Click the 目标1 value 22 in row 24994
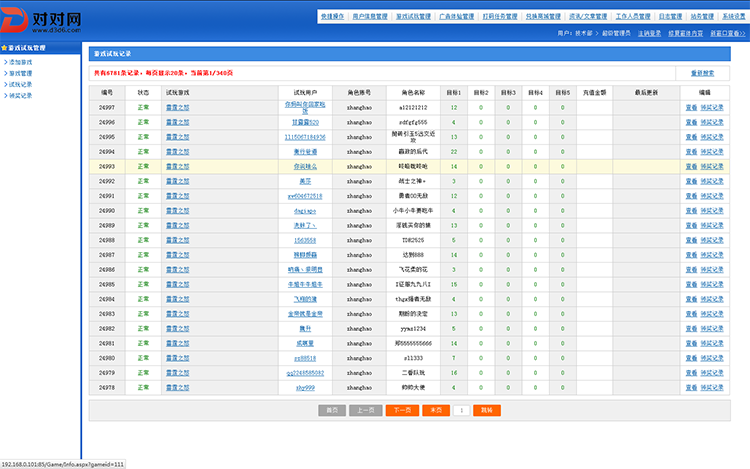This screenshot has height=469, width=750. (x=453, y=152)
